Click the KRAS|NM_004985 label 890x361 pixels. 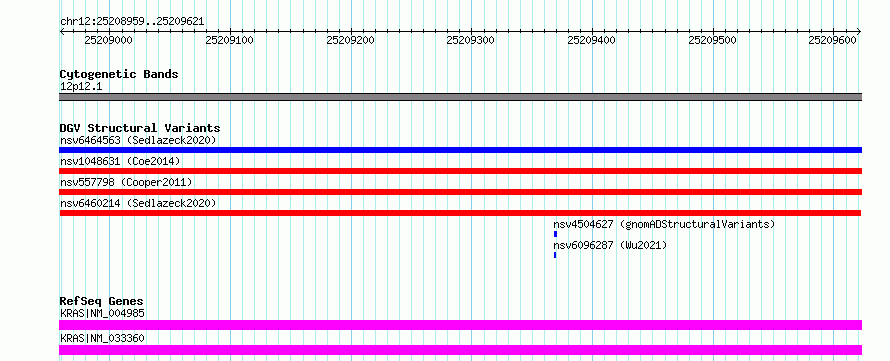102,313
